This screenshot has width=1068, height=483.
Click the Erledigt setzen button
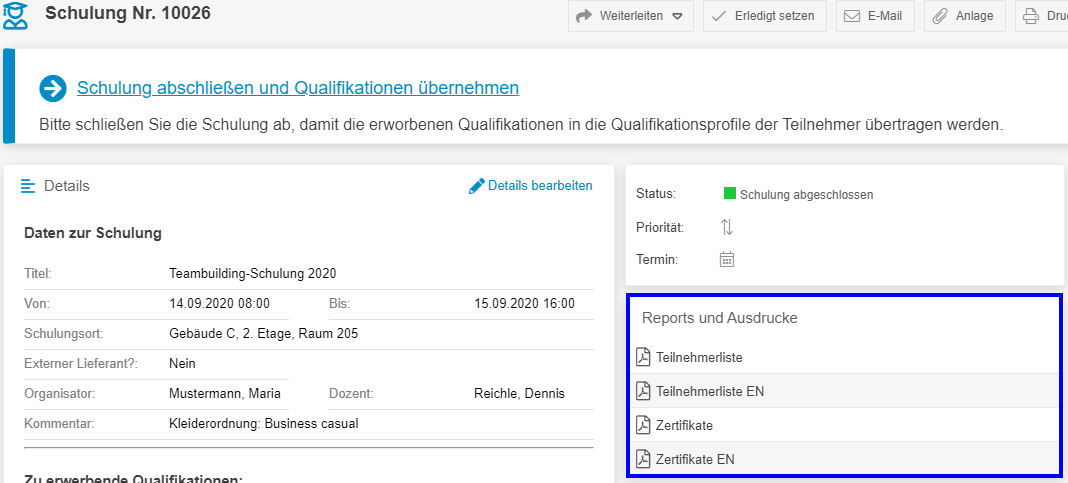(763, 16)
